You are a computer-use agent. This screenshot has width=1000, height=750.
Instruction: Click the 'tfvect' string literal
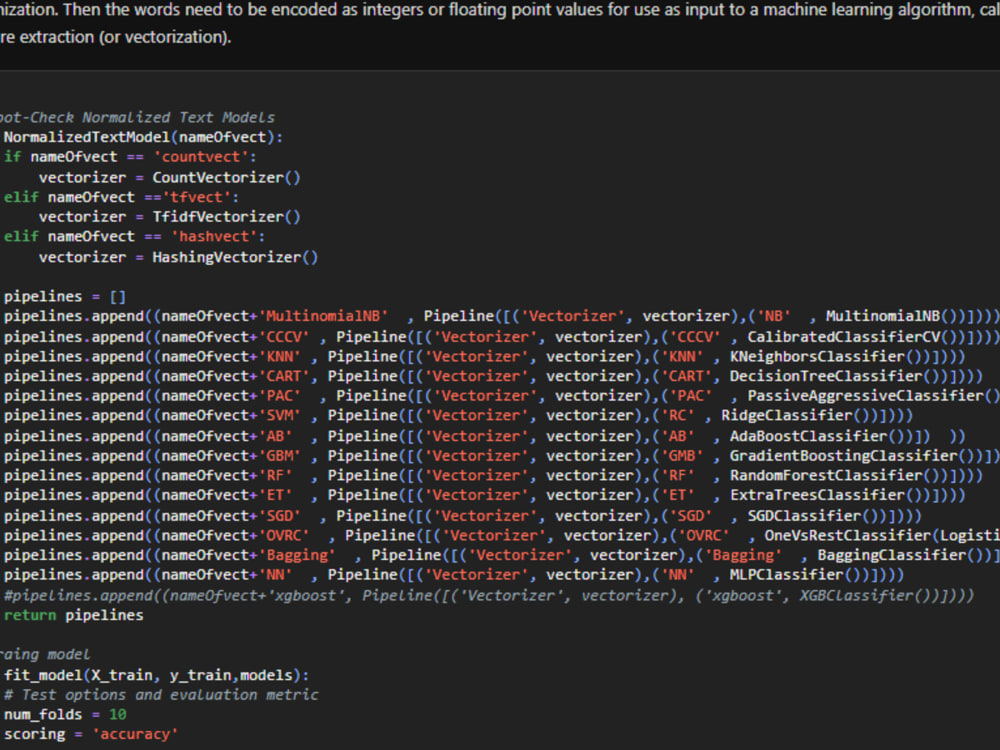point(196,197)
